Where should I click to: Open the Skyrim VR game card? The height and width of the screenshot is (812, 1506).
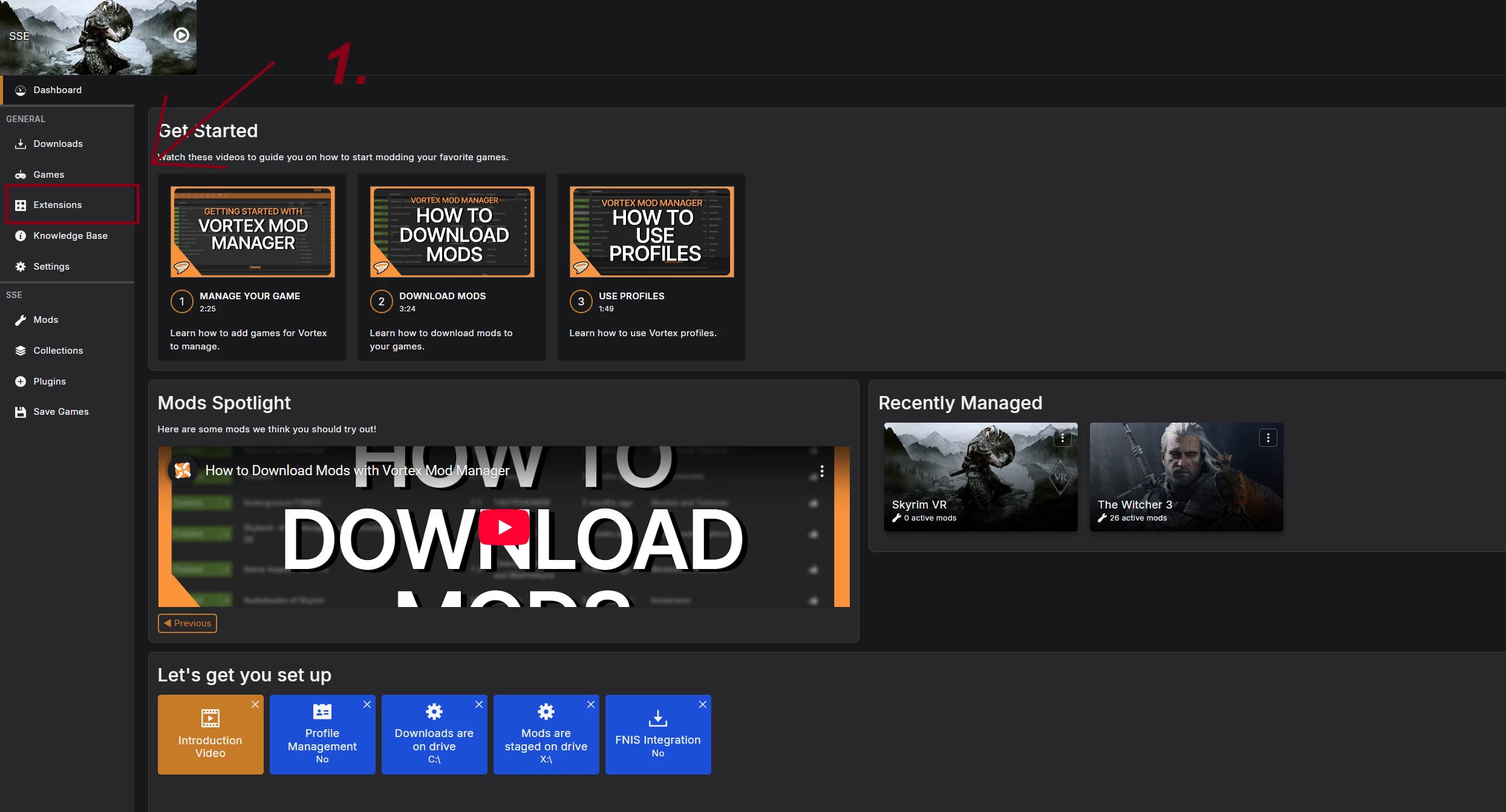[980, 477]
